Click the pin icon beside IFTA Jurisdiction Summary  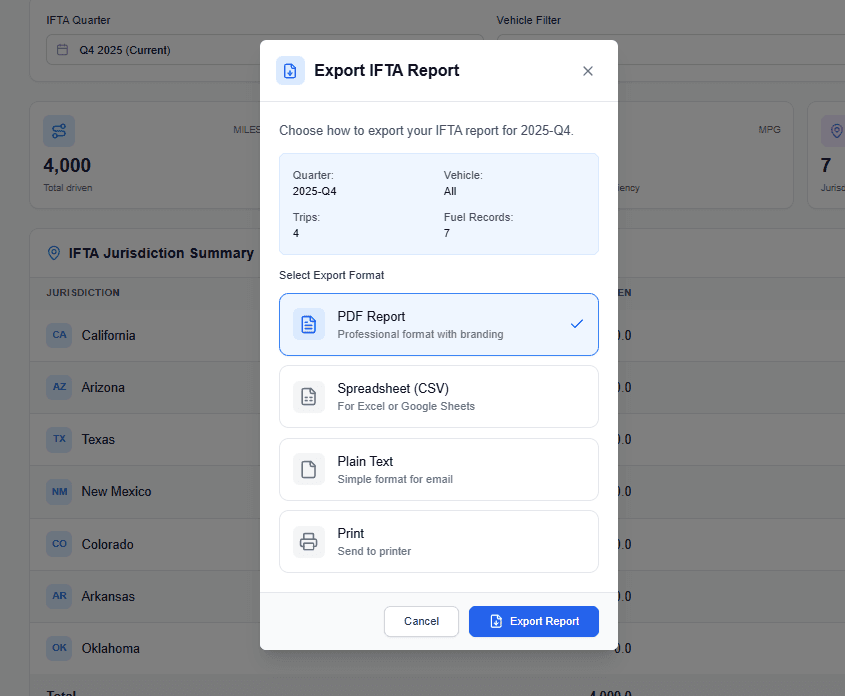click(x=53, y=252)
